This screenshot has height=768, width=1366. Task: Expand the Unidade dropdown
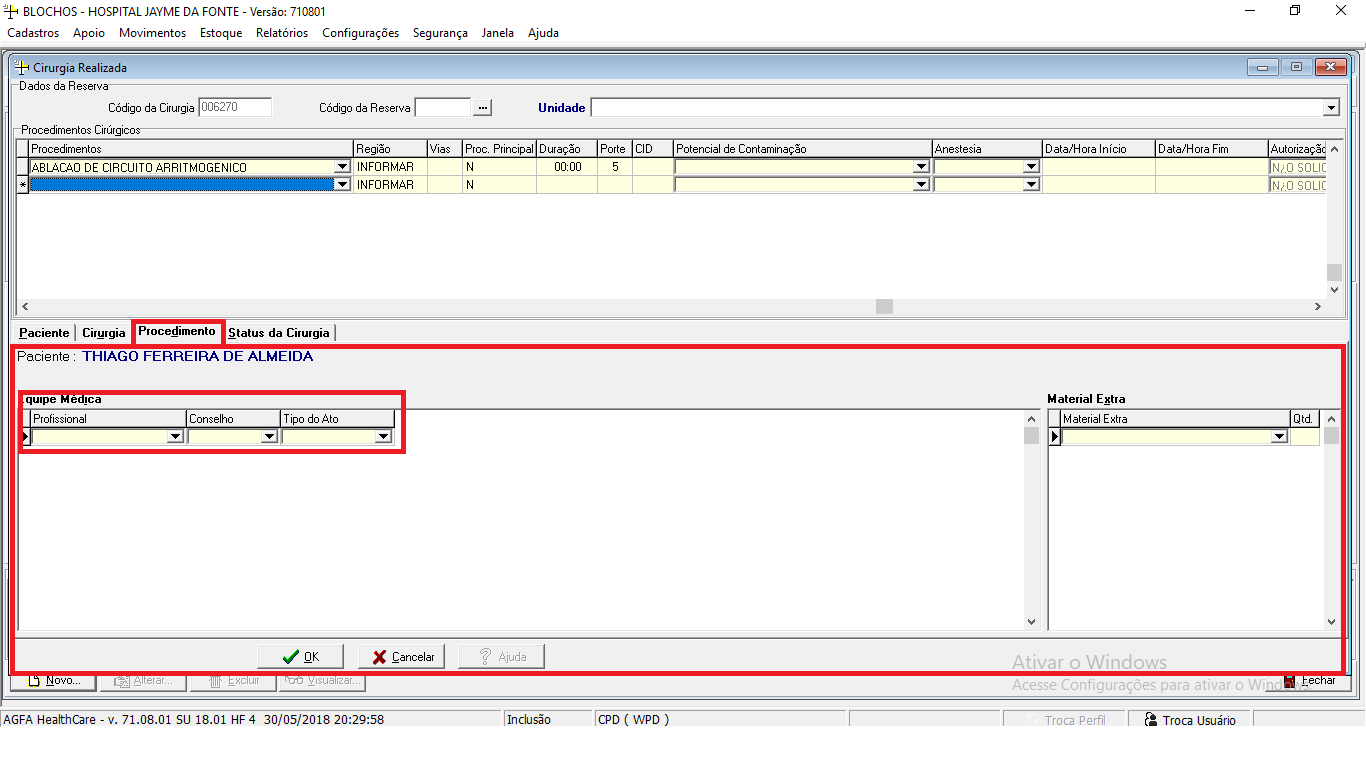coord(1331,108)
